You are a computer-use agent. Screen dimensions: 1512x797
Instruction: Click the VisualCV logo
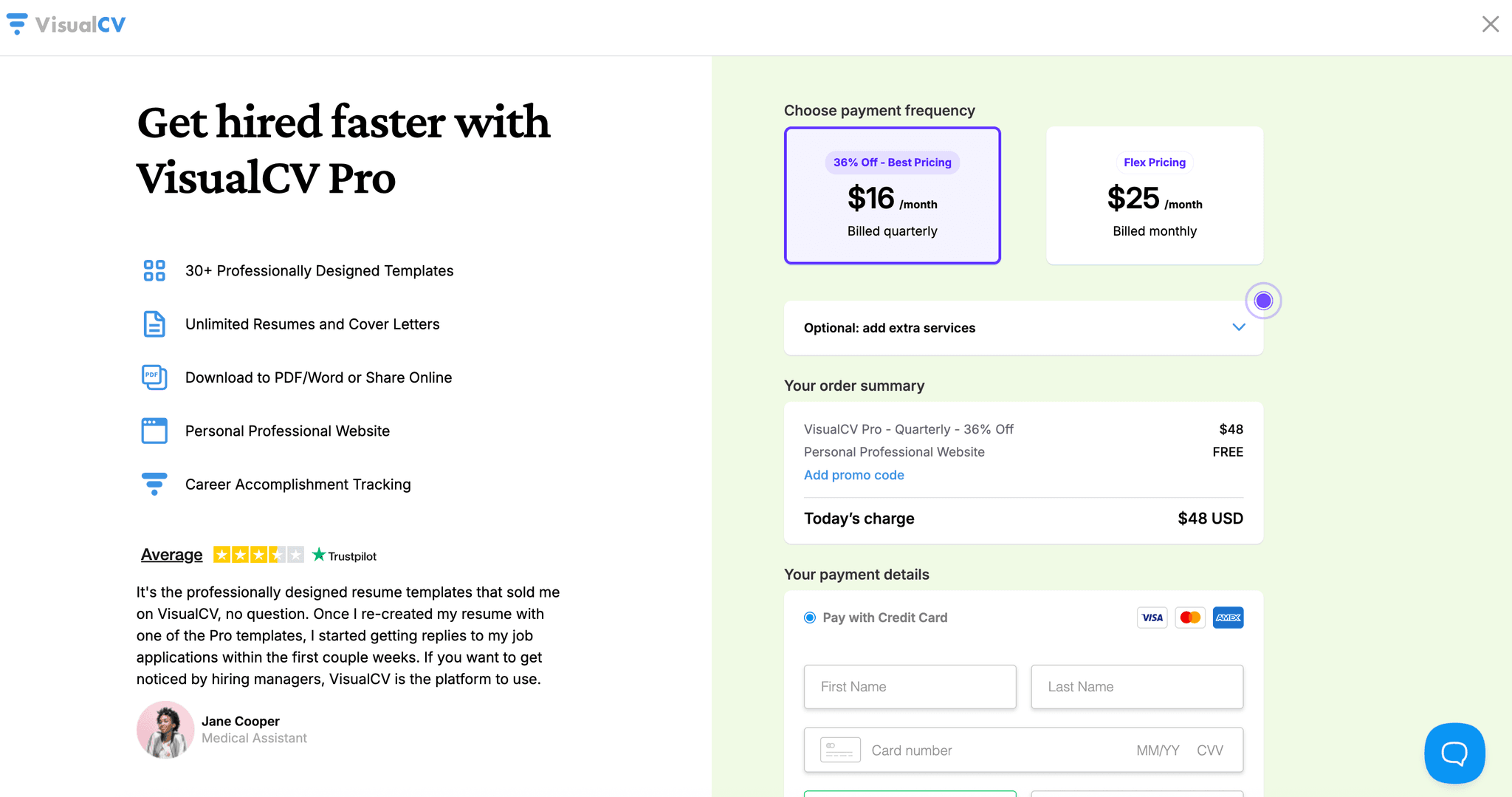tap(66, 25)
